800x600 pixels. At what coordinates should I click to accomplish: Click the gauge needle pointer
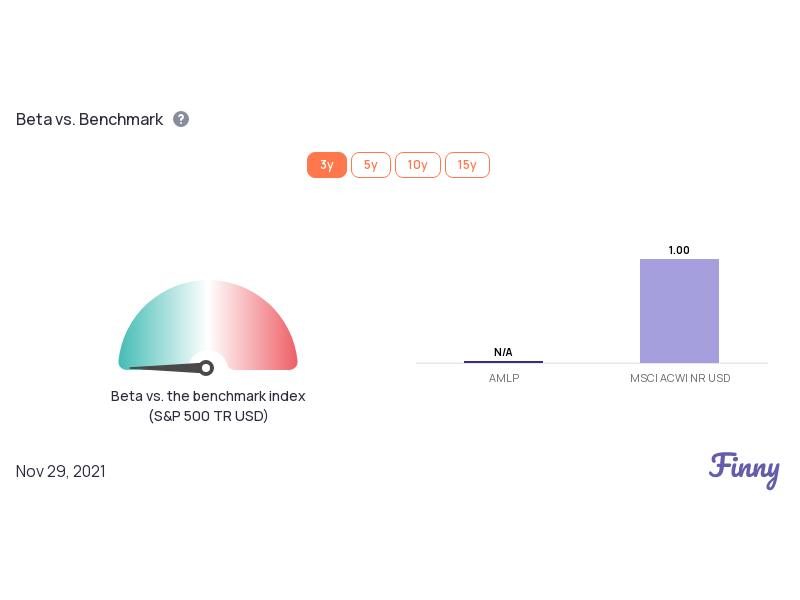pyautogui.click(x=164, y=367)
